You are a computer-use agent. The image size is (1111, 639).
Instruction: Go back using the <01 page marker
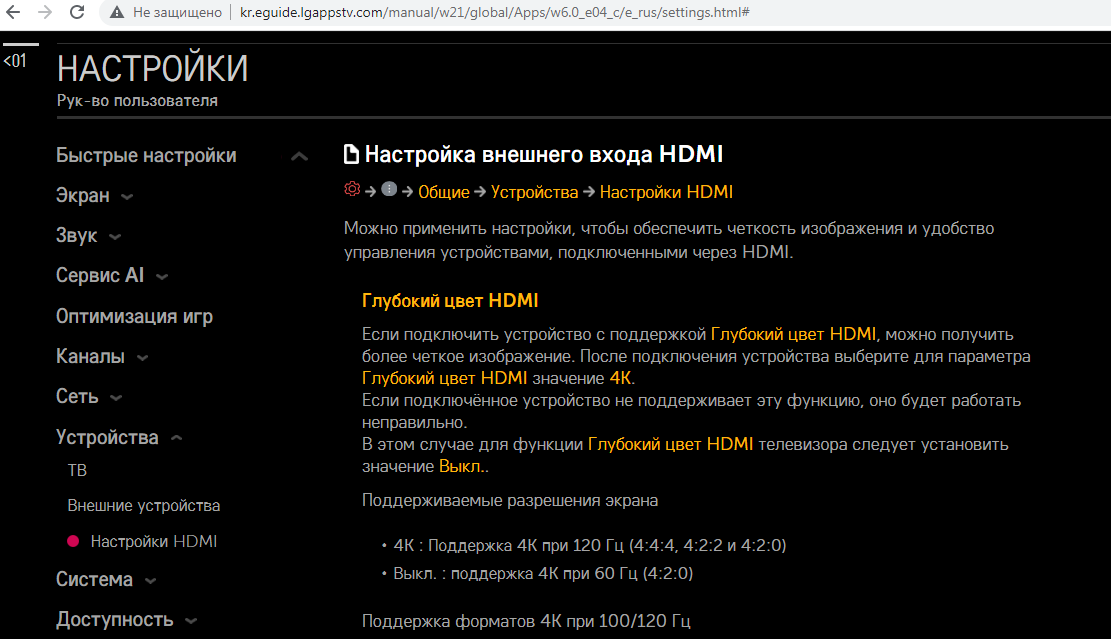pyautogui.click(x=15, y=62)
